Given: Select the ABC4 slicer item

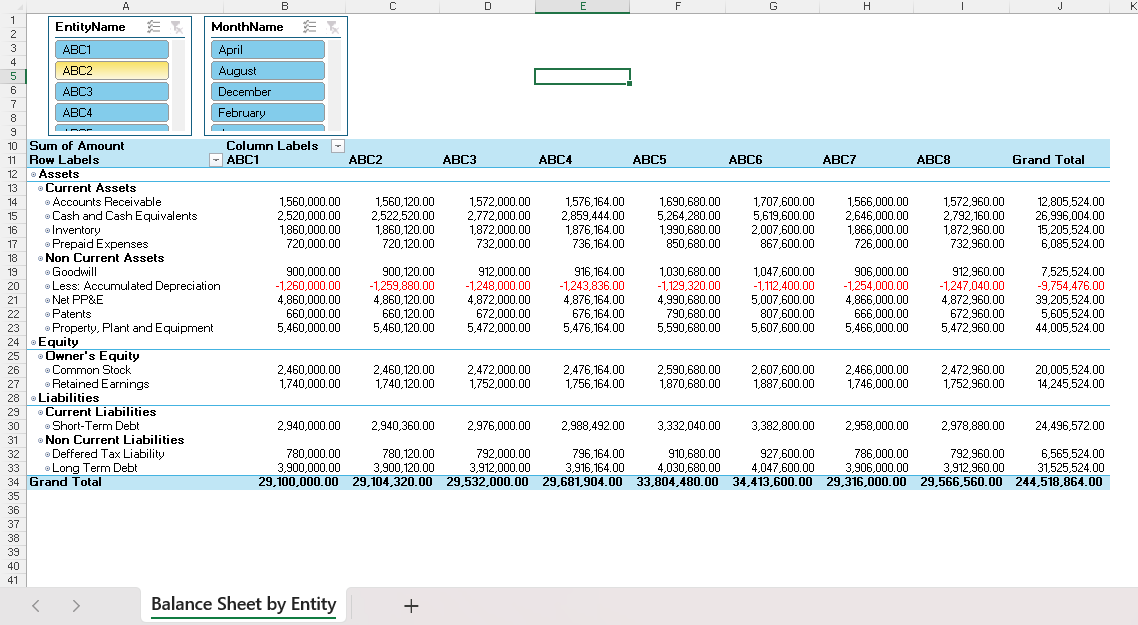Looking at the screenshot, I should point(111,112).
